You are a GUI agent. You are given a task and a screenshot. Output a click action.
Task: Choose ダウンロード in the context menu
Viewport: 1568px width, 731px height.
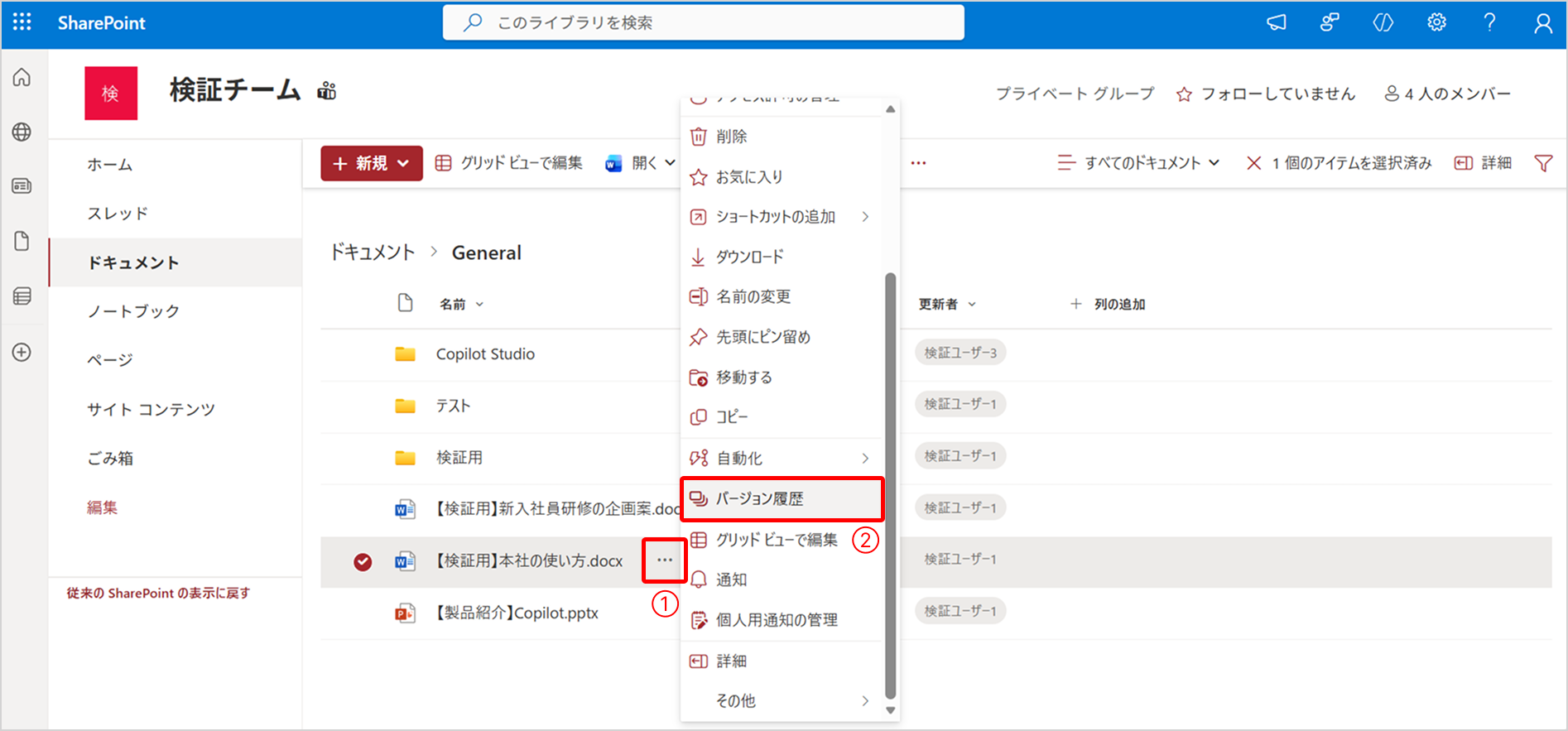click(749, 257)
